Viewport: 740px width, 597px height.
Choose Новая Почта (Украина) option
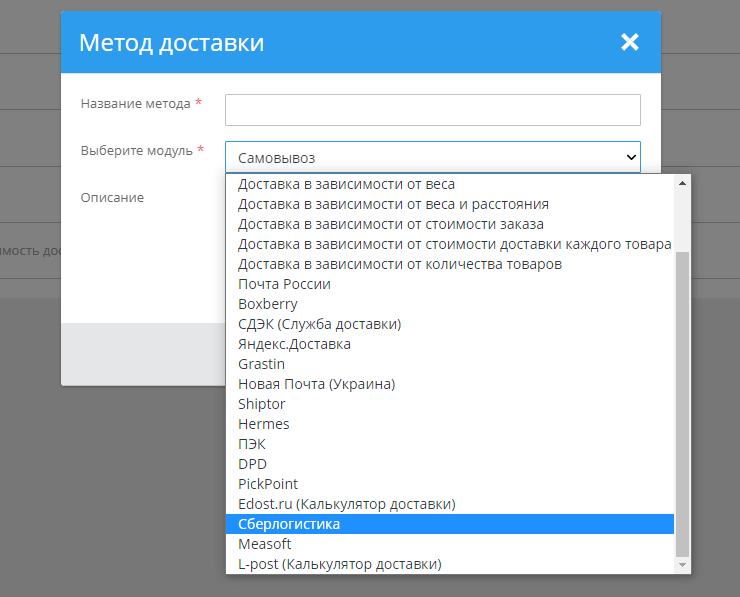316,384
